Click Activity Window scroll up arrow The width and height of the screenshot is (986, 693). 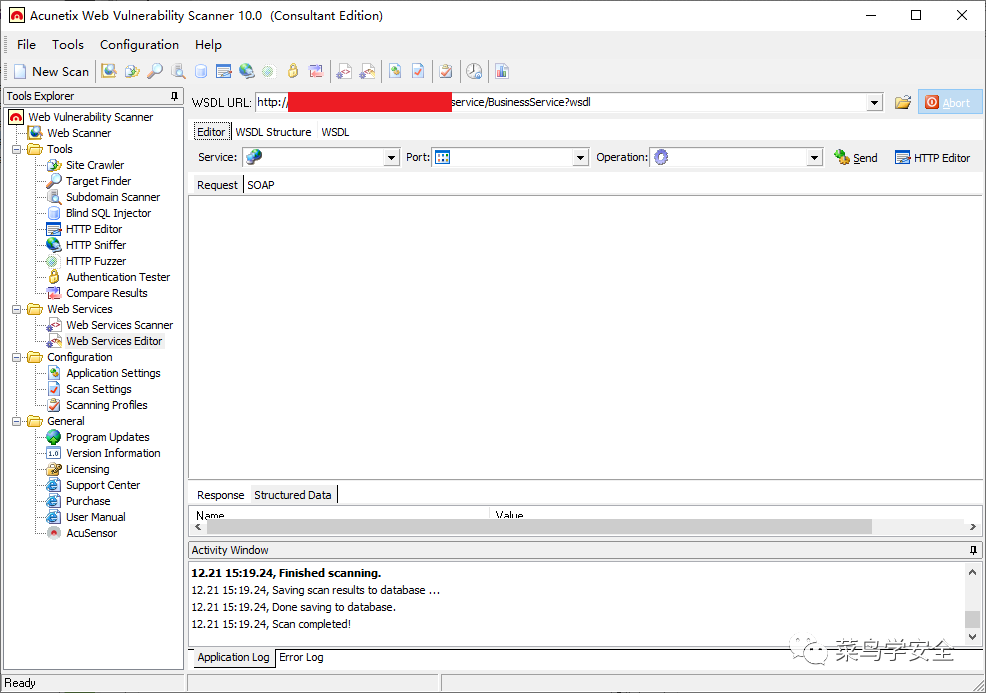point(972,572)
